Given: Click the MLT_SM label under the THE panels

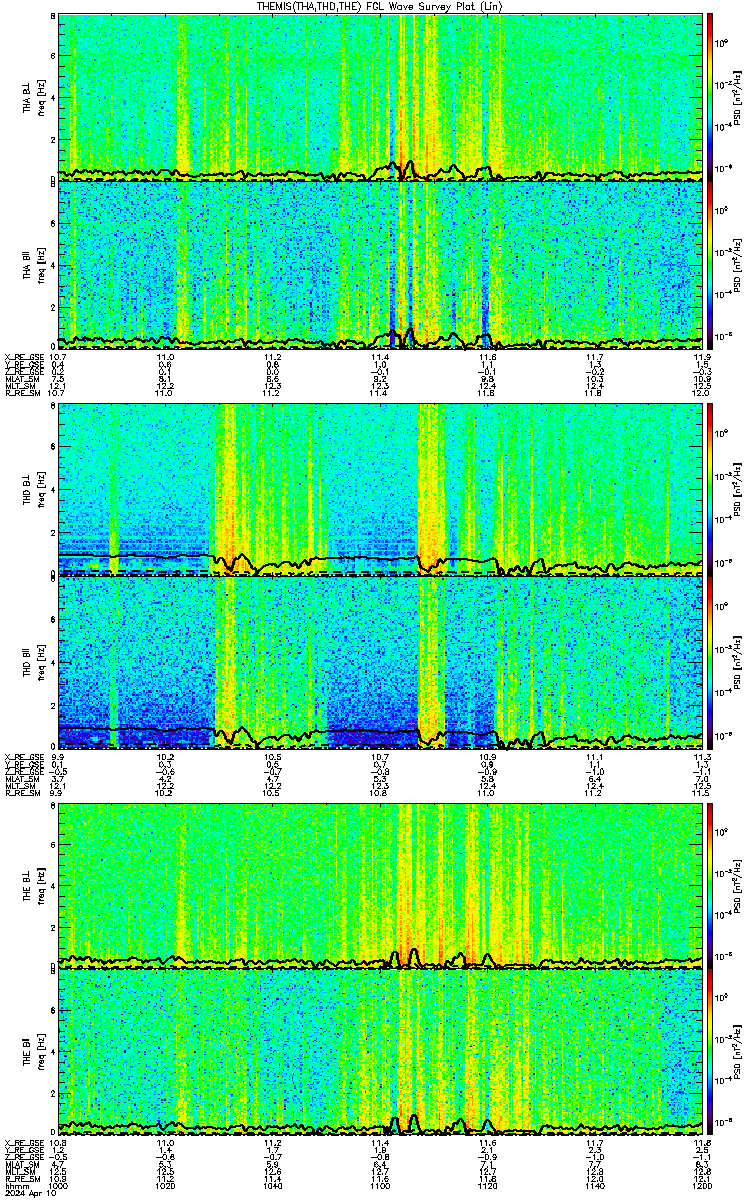Looking at the screenshot, I should (20, 1172).
